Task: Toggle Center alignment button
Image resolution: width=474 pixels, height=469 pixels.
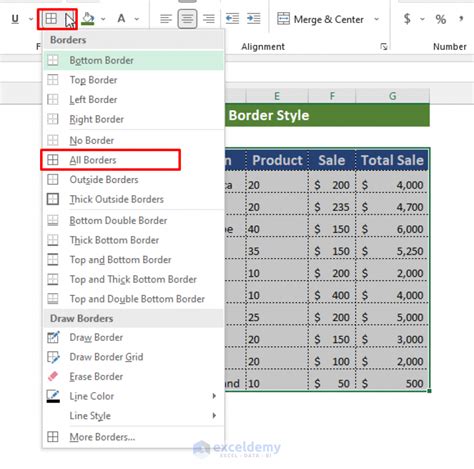Action: point(187,19)
